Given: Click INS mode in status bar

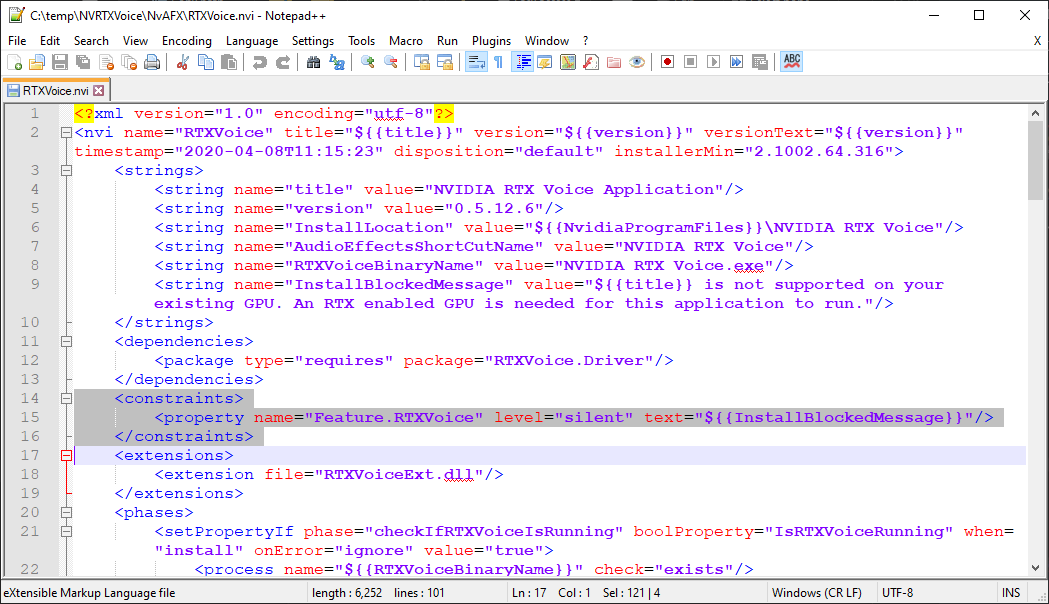Looking at the screenshot, I should tap(1011, 593).
